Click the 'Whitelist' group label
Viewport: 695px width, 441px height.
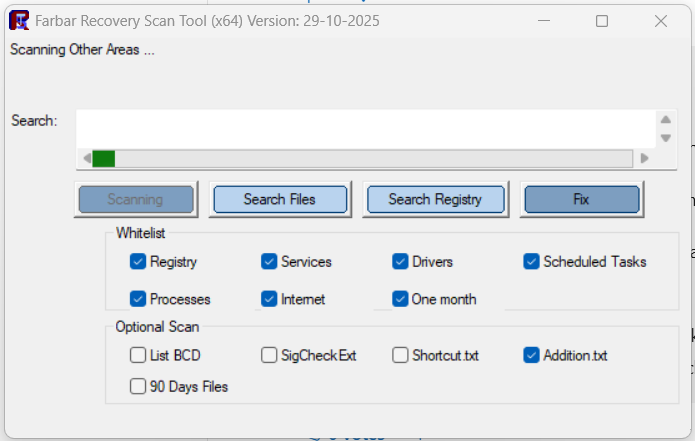tap(141, 233)
